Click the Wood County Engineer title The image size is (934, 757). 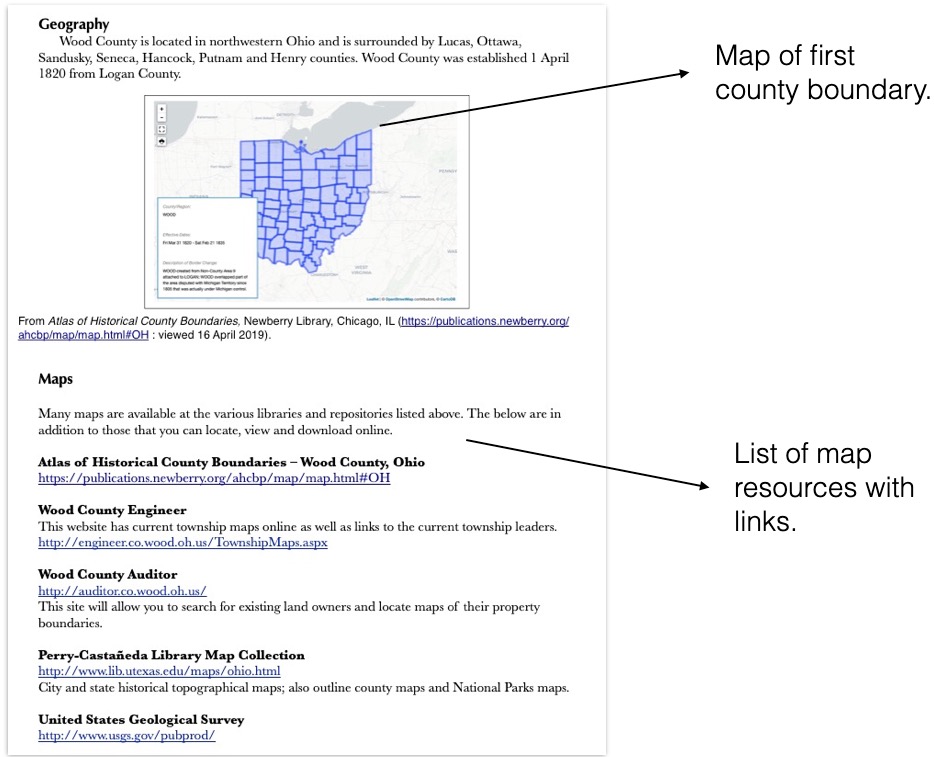tap(112, 510)
